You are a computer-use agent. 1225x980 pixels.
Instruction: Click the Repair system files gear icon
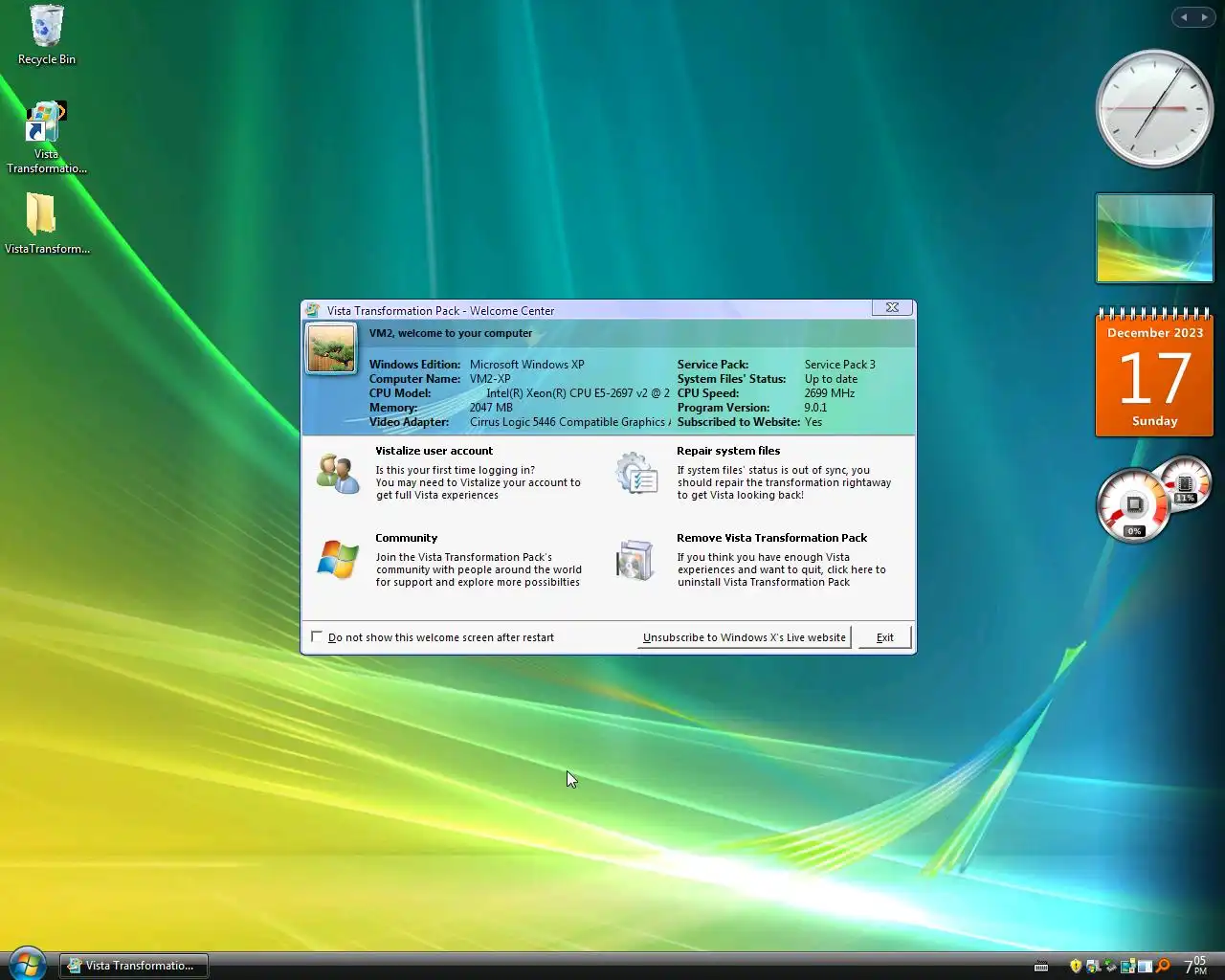[x=636, y=474]
